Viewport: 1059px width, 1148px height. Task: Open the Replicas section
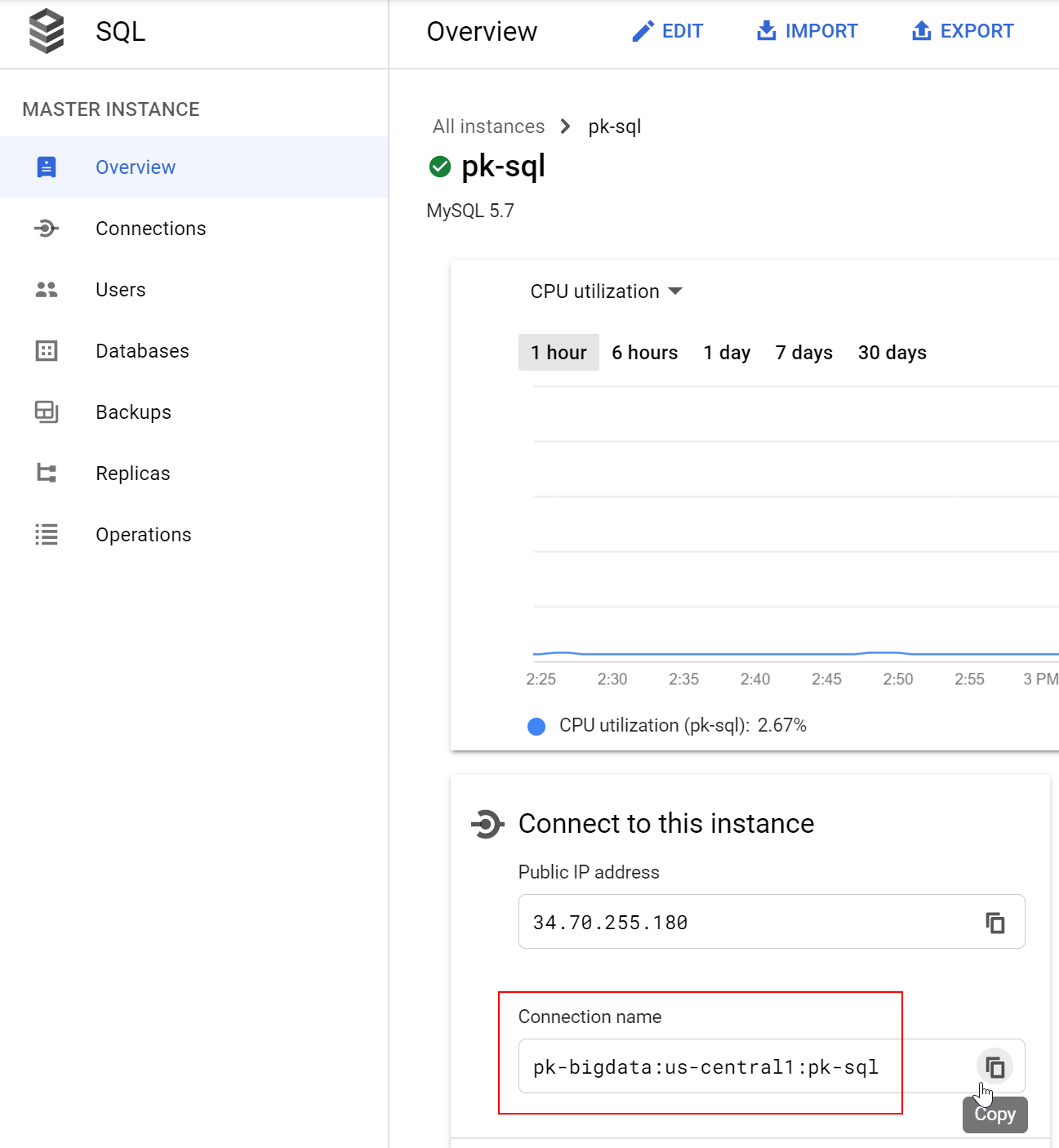[x=194, y=474]
